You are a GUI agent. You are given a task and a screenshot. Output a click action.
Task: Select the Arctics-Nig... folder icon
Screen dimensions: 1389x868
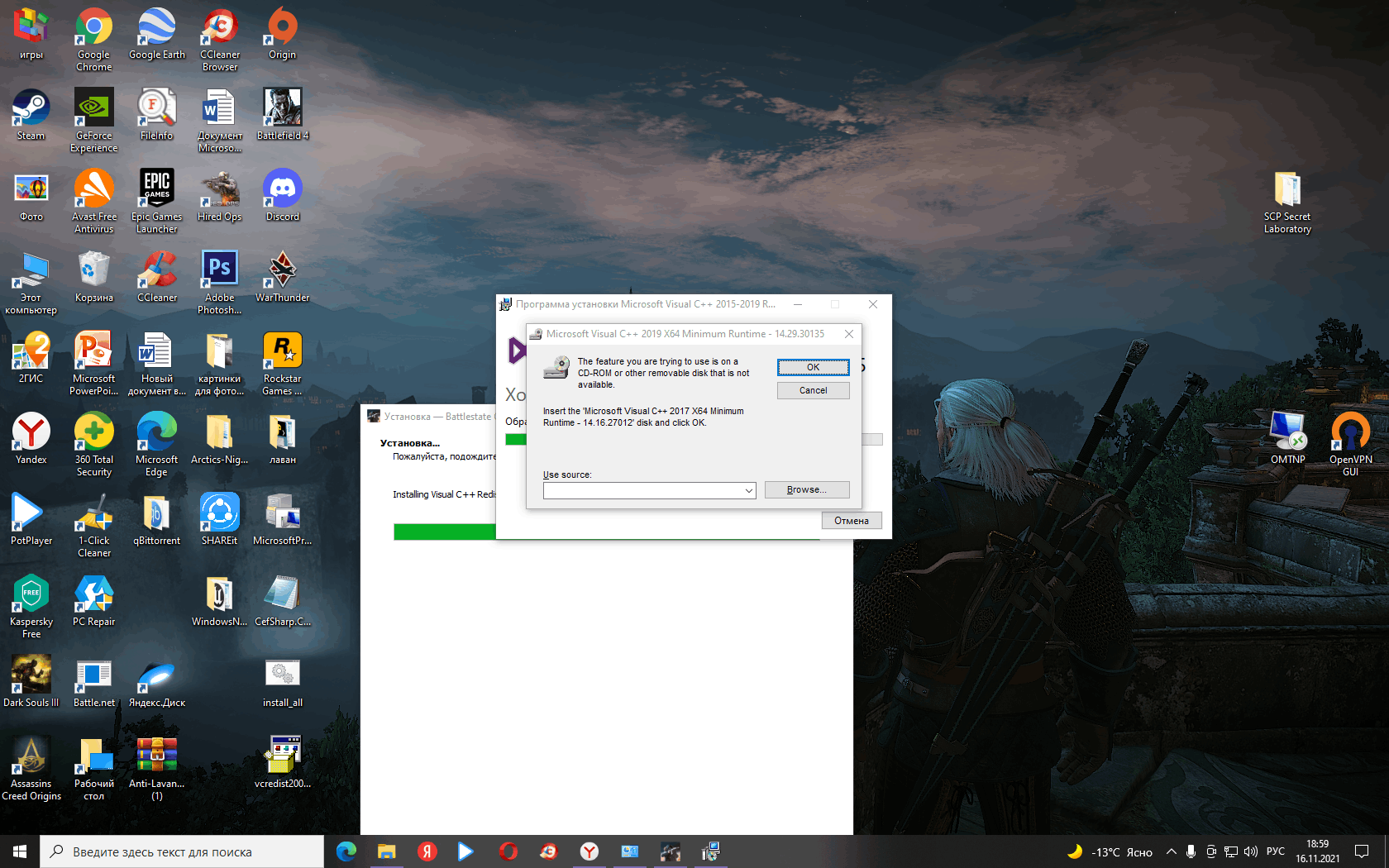point(220,438)
